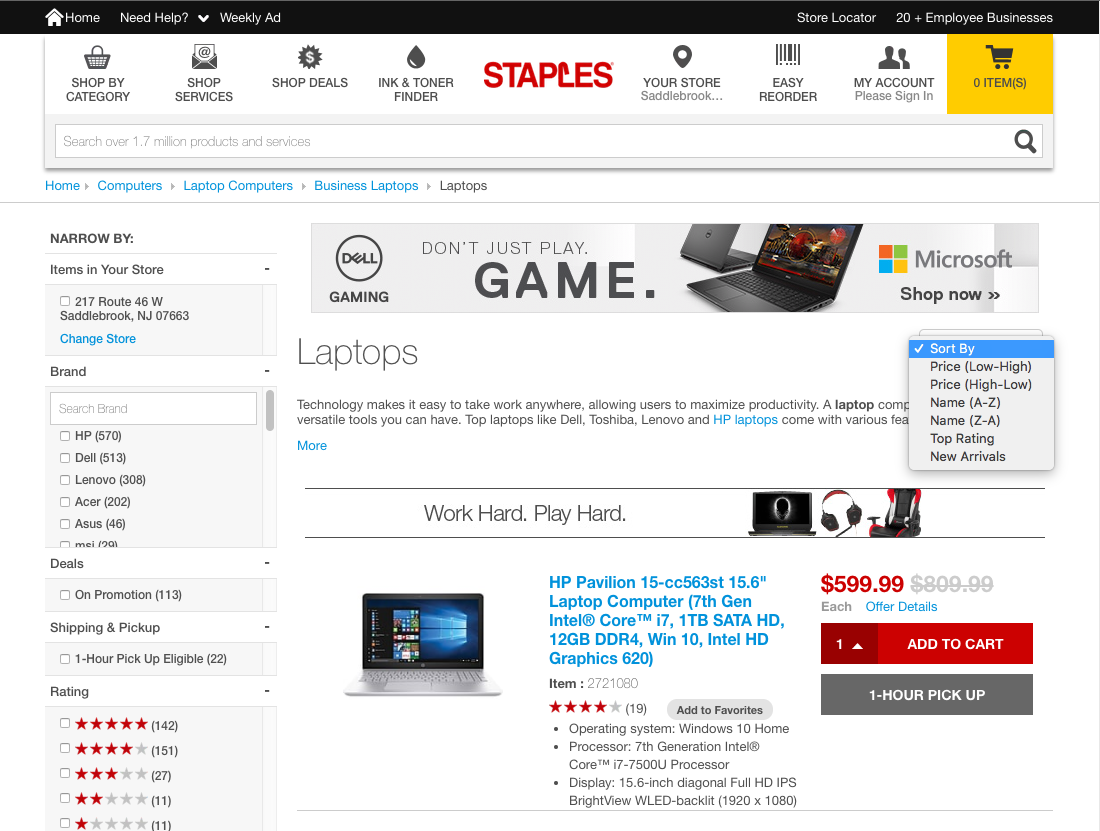The width and height of the screenshot is (1100, 831).
Task: Check the 1-Hour Pick Up Eligible filter
Action: (x=63, y=658)
